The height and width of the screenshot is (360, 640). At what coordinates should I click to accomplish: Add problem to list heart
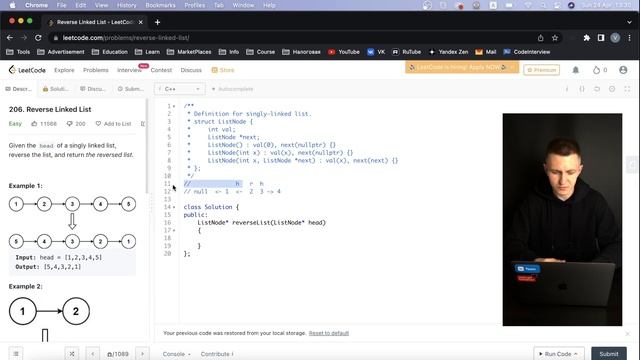[113, 124]
